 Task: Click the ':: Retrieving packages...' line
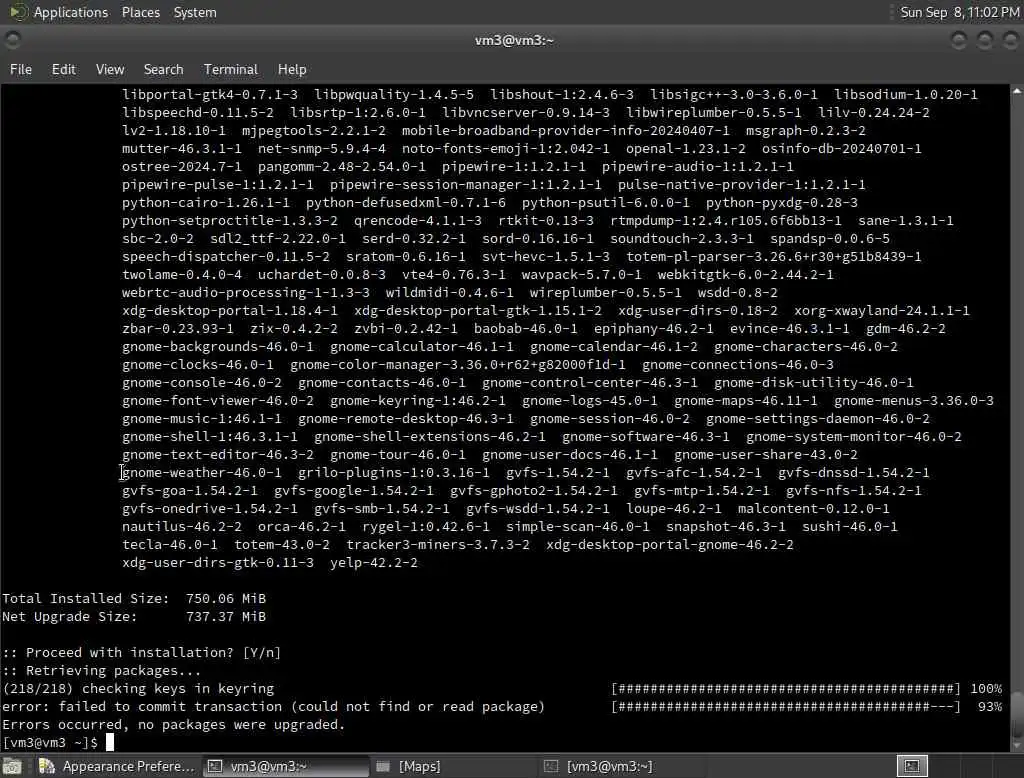coord(101,671)
